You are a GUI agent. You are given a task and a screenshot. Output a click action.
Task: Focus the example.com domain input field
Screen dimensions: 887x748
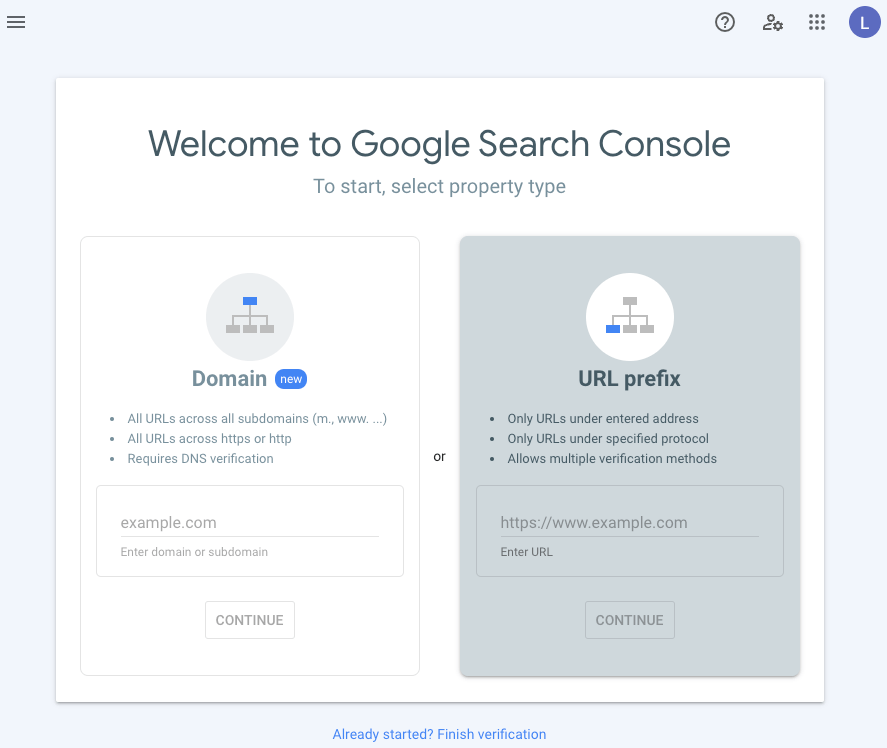(x=249, y=522)
